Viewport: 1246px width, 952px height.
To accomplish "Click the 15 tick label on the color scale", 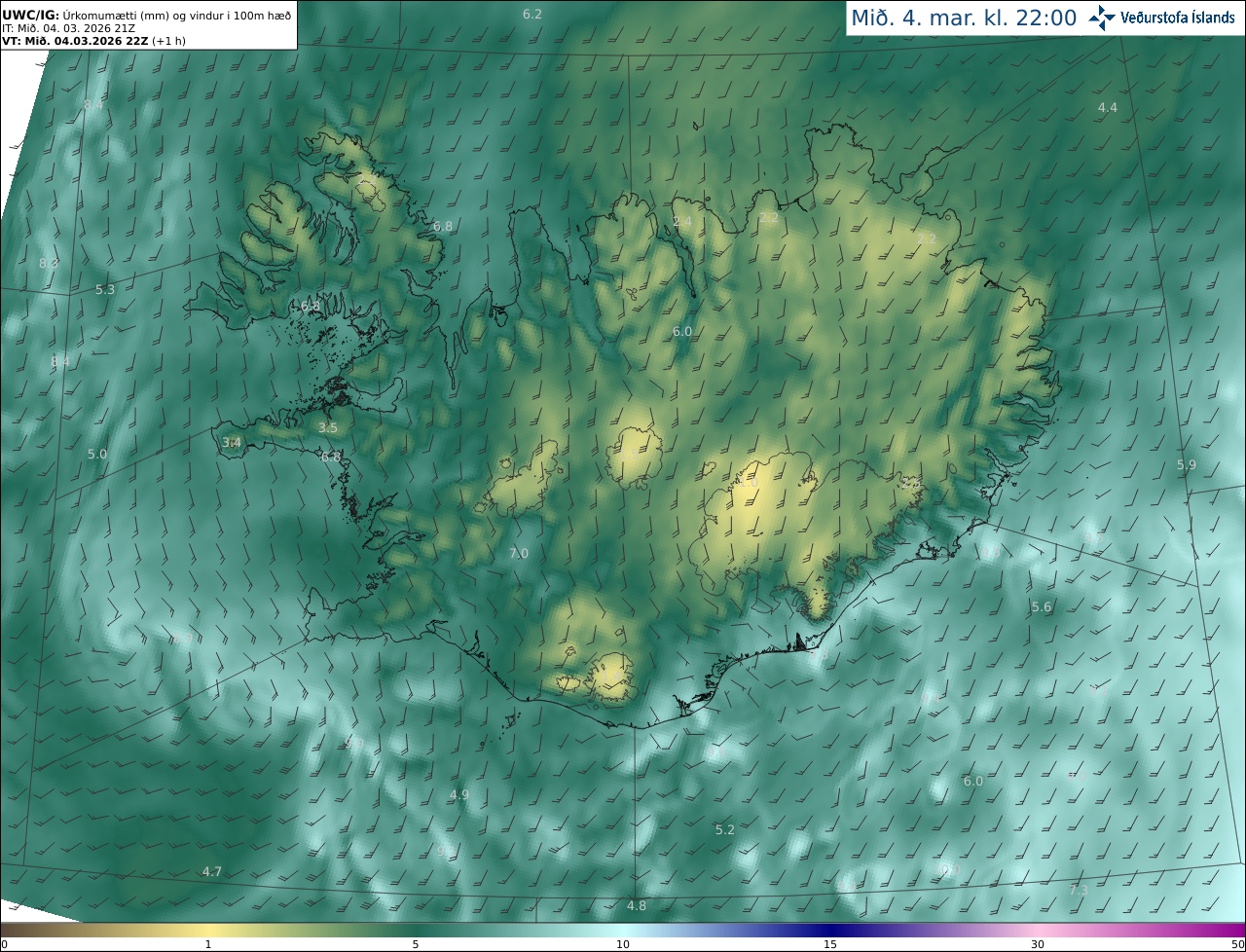I will 830,944.
